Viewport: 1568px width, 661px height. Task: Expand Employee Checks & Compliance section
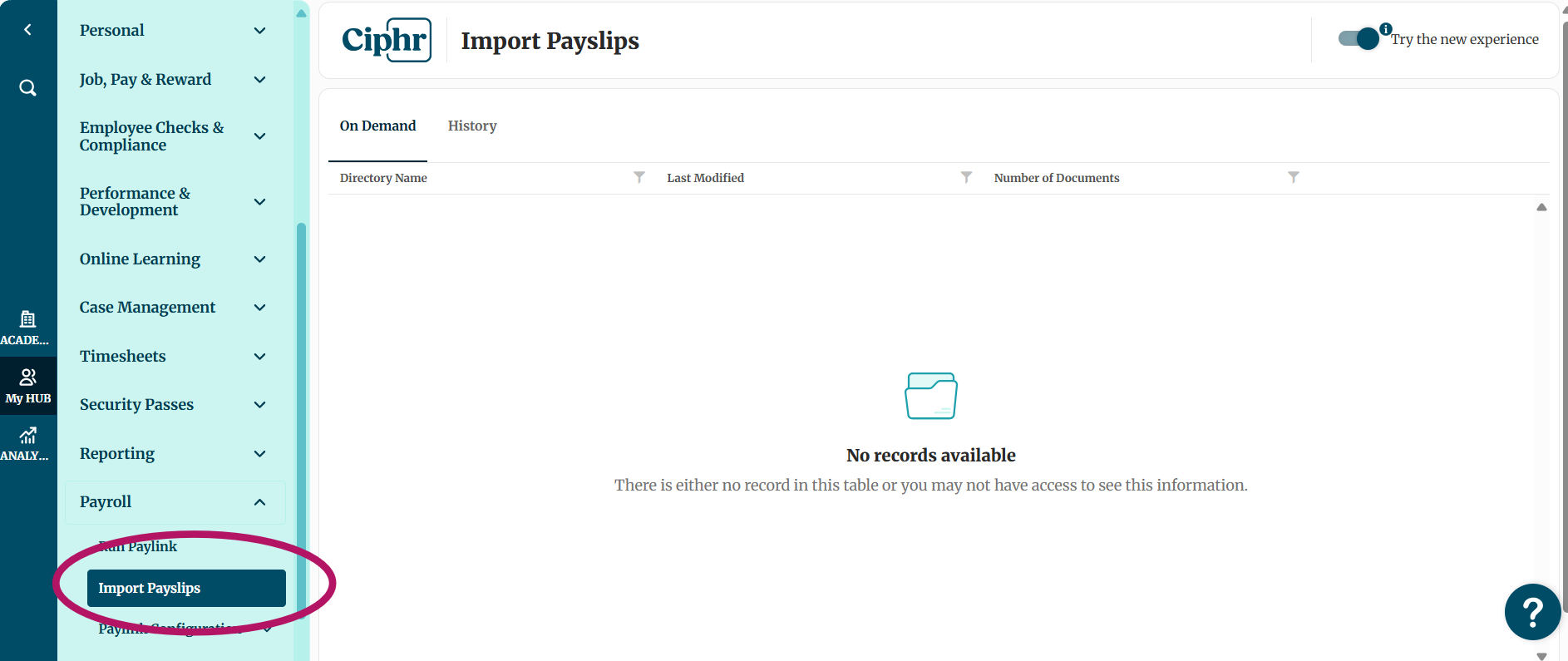174,136
